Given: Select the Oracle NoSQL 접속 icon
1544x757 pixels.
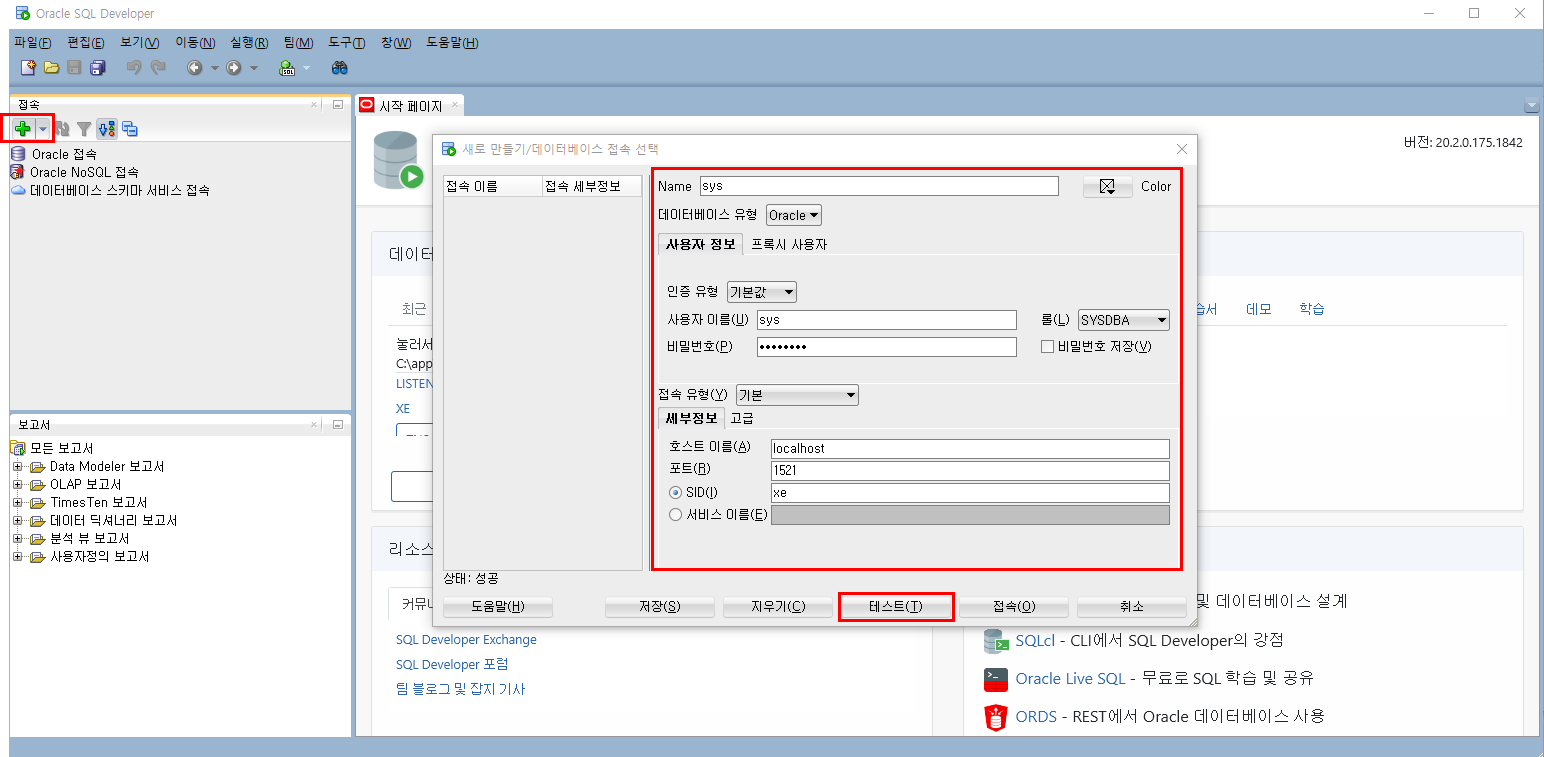Looking at the screenshot, I should (18, 172).
